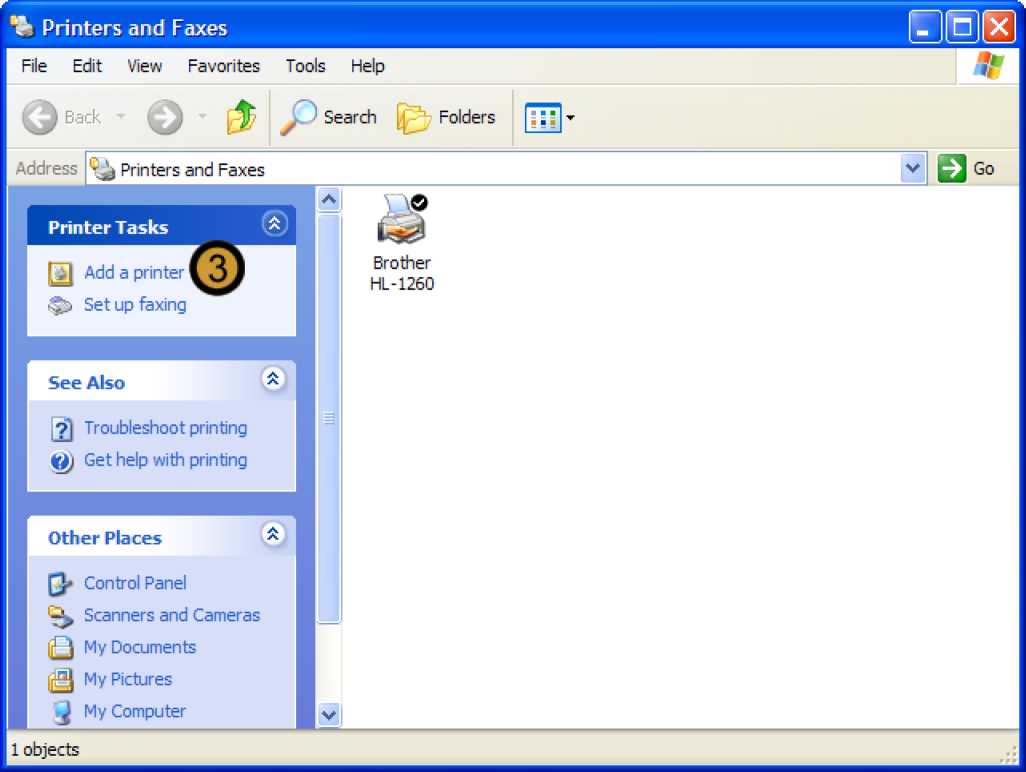Click the Printer Tasks header title
This screenshot has width=1026, height=772.
coord(108,227)
